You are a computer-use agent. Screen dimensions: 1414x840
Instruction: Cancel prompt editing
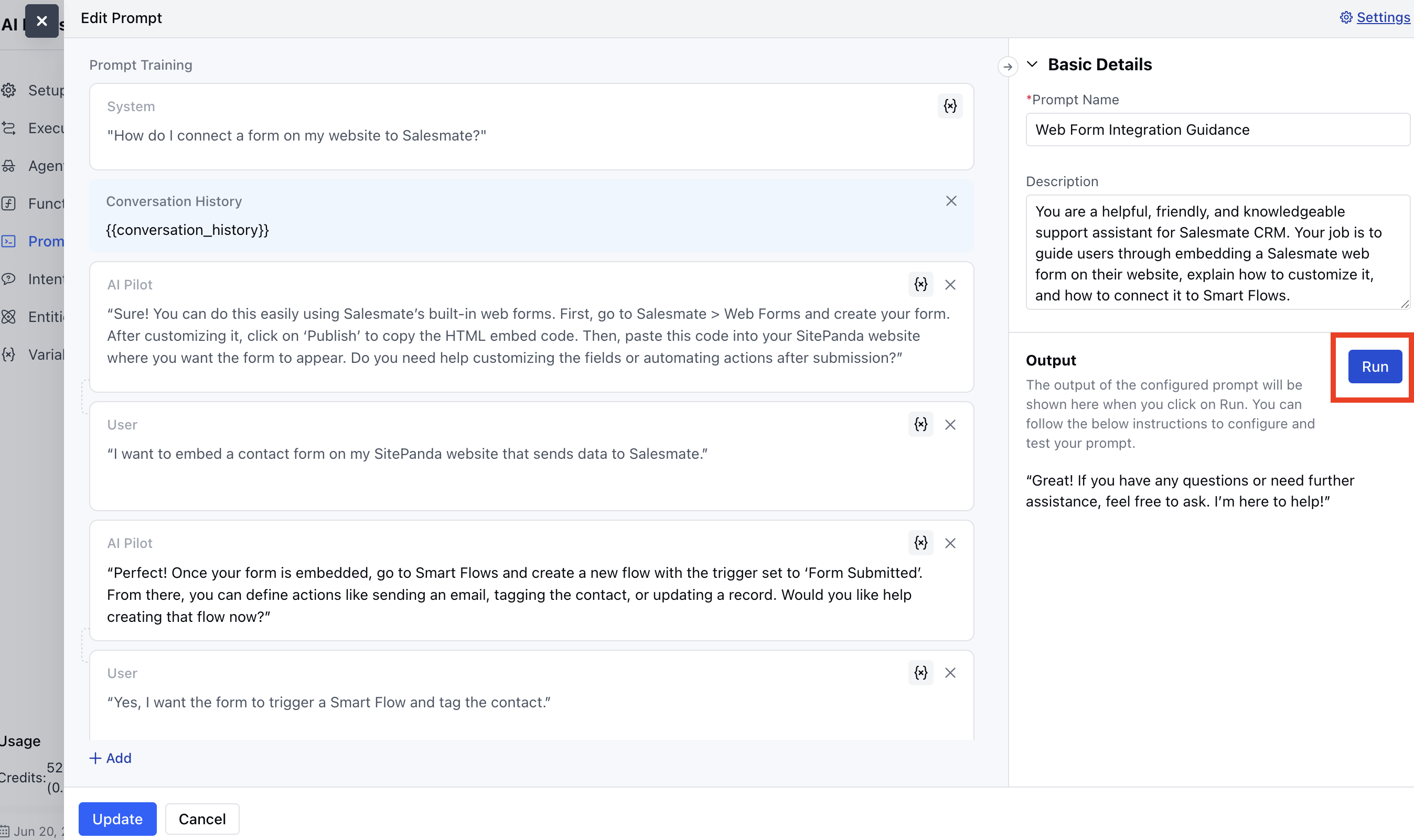point(201,819)
